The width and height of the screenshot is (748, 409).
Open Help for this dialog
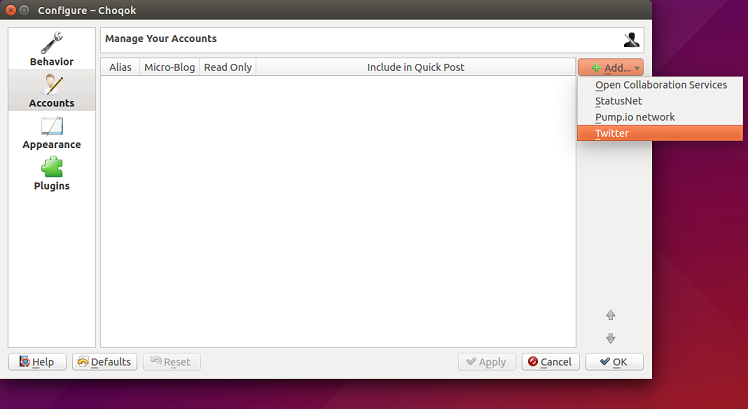(37, 362)
